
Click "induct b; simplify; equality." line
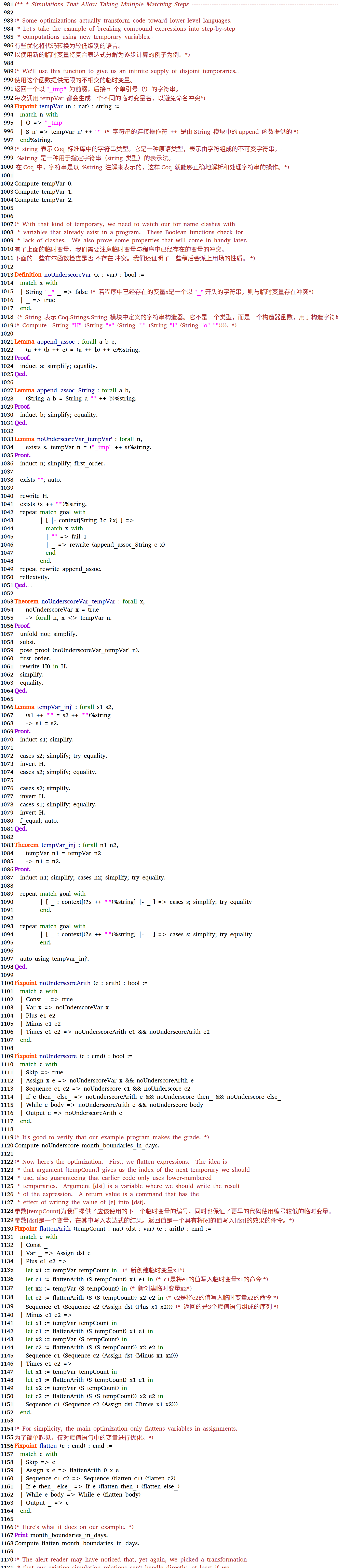(x=58, y=414)
